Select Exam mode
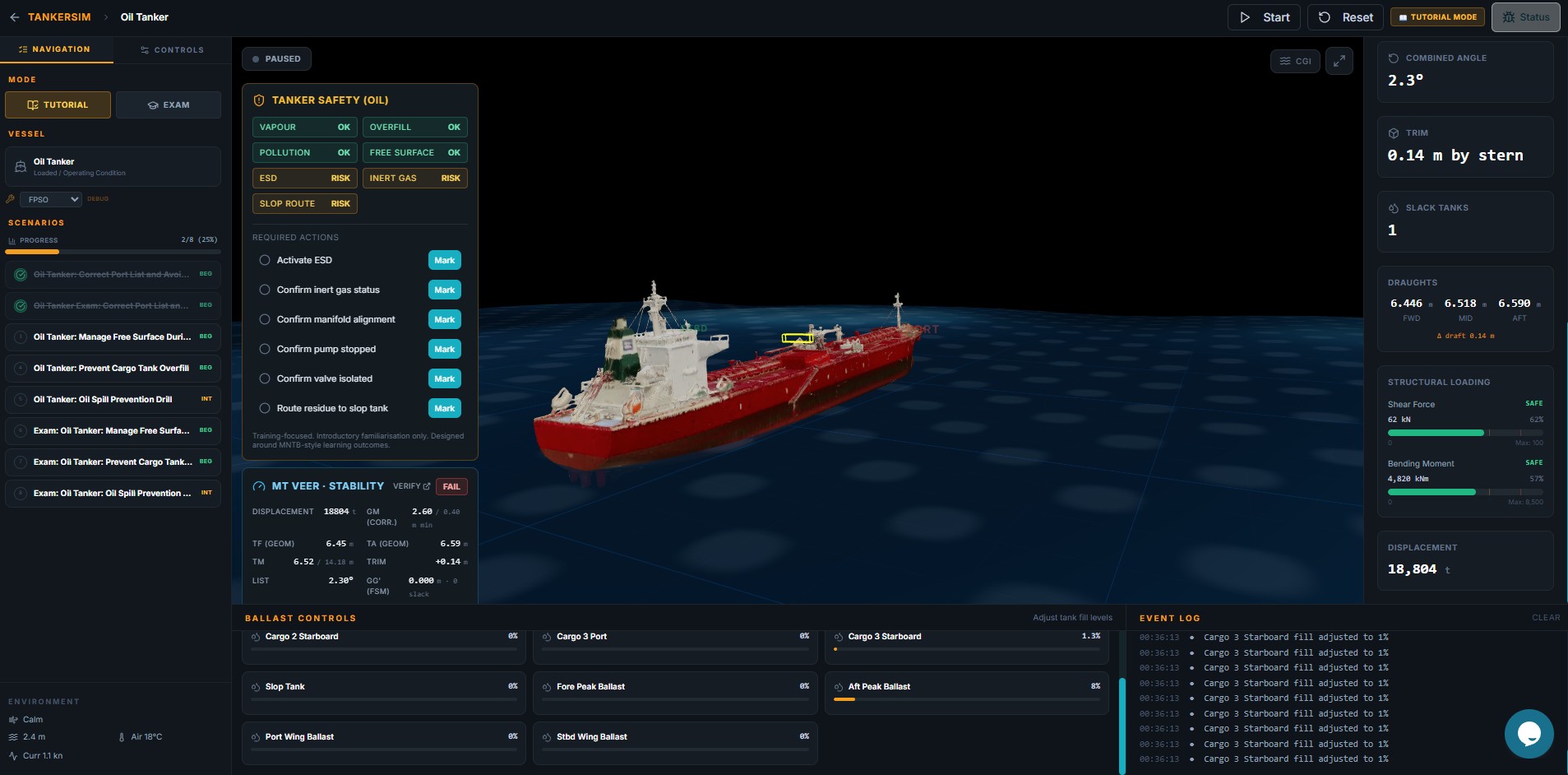The height and width of the screenshot is (775, 1568). click(x=169, y=105)
